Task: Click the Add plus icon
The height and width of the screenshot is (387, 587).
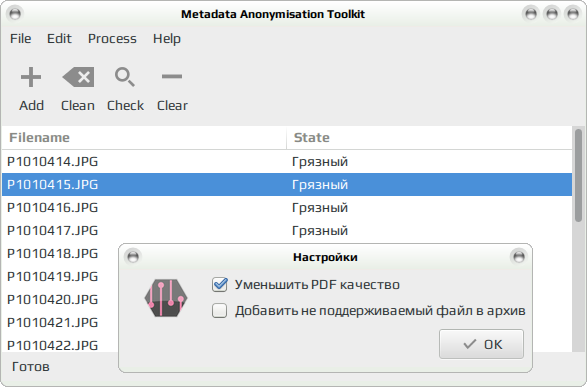Action: [x=31, y=77]
